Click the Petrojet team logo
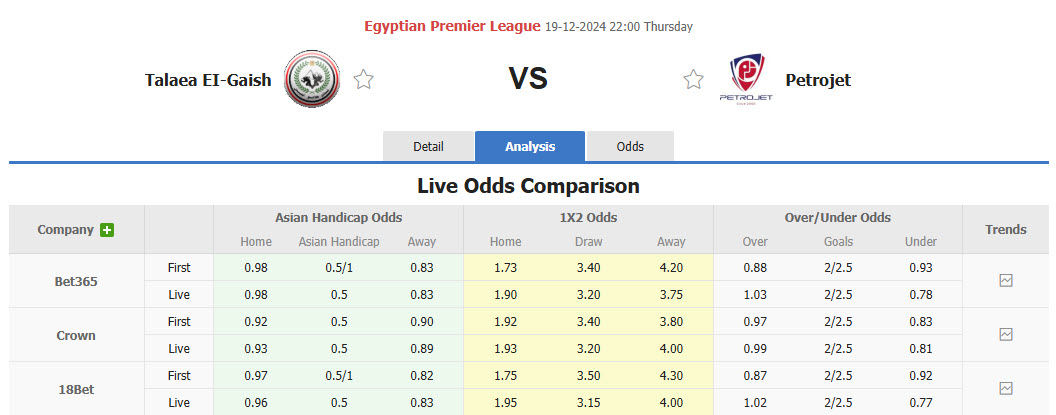1056x415 pixels. (x=746, y=79)
